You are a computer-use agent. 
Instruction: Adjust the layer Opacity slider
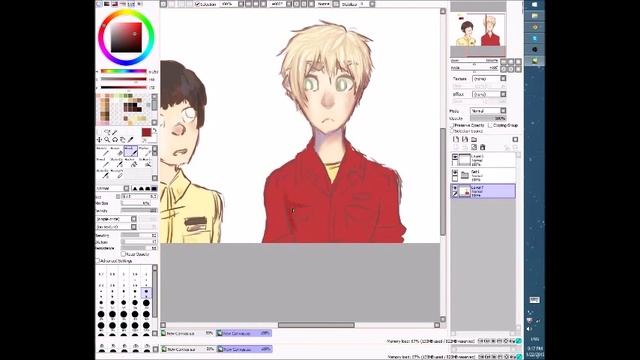pos(488,118)
